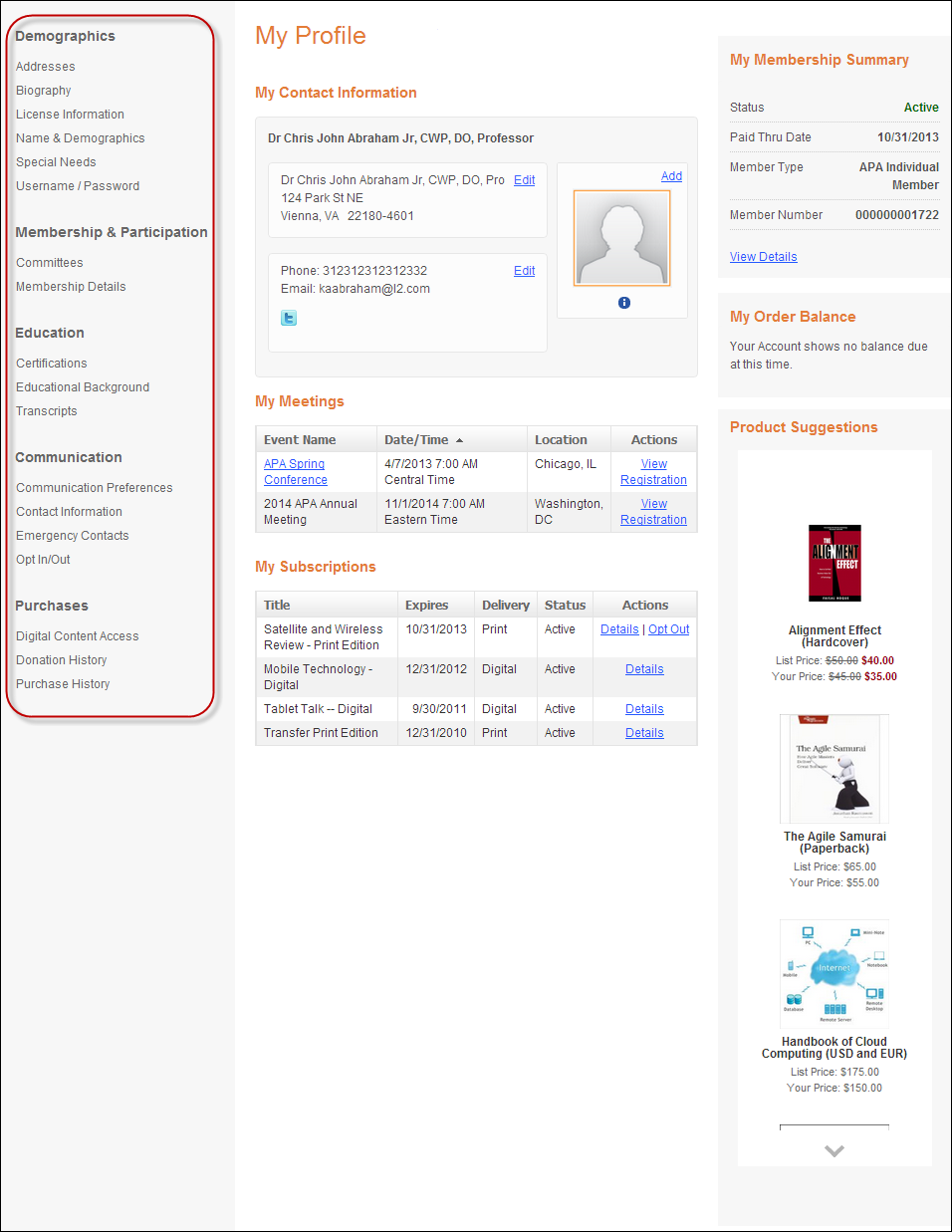This screenshot has height=1232, width=952.
Task: Add a profile photo via Add link
Action: [x=671, y=176]
